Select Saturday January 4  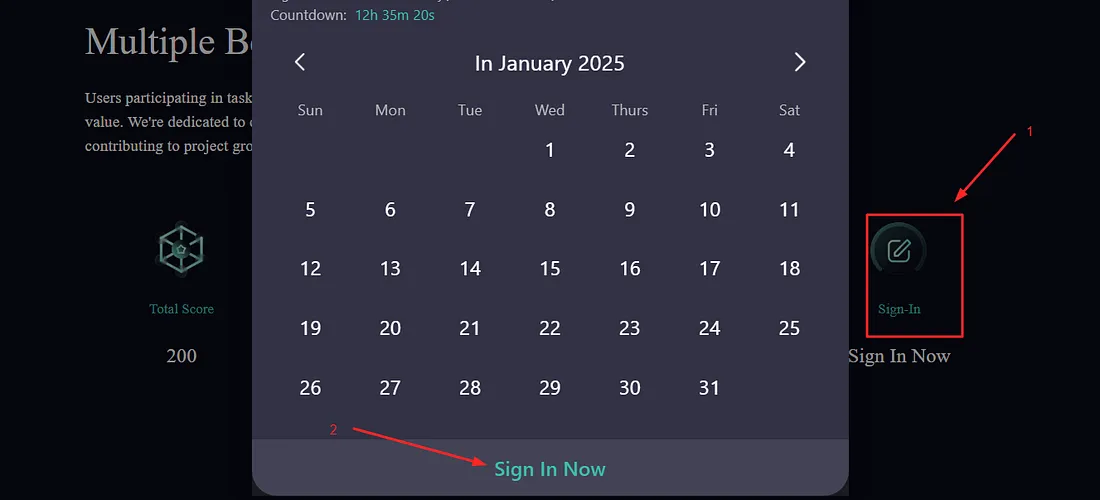point(789,150)
